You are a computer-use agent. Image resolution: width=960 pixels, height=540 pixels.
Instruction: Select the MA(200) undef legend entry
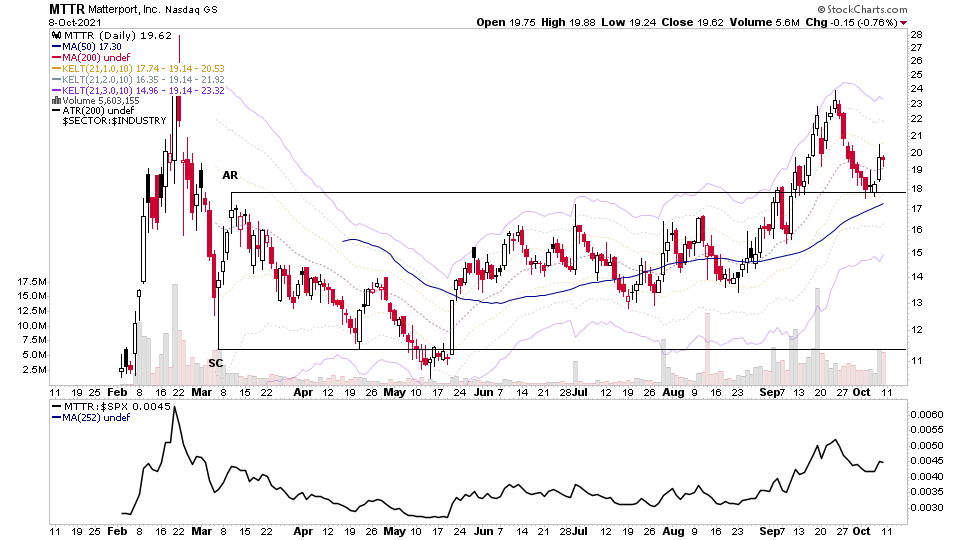[x=91, y=58]
